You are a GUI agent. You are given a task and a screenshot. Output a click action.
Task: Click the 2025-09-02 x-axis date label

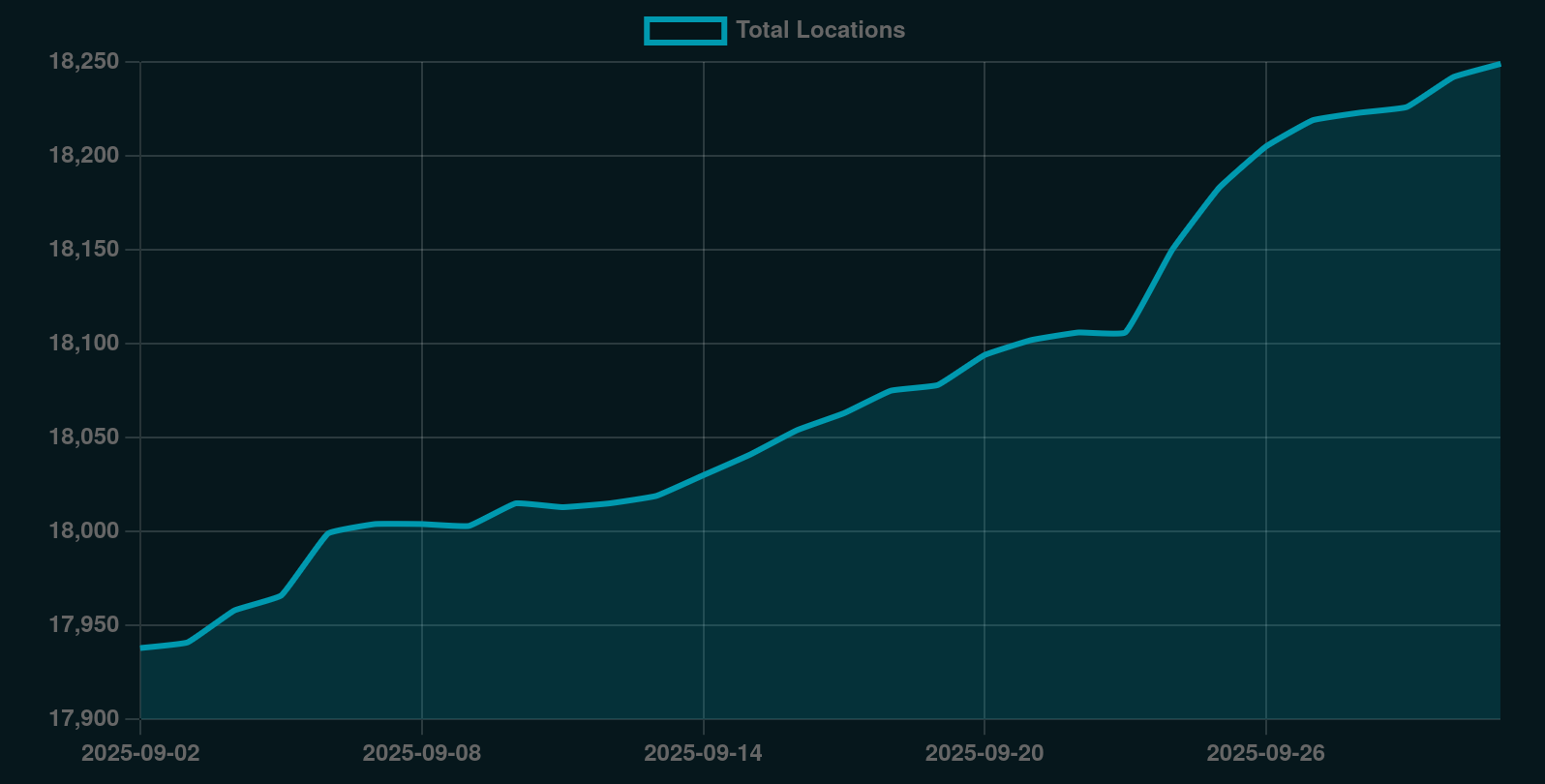click(140, 753)
